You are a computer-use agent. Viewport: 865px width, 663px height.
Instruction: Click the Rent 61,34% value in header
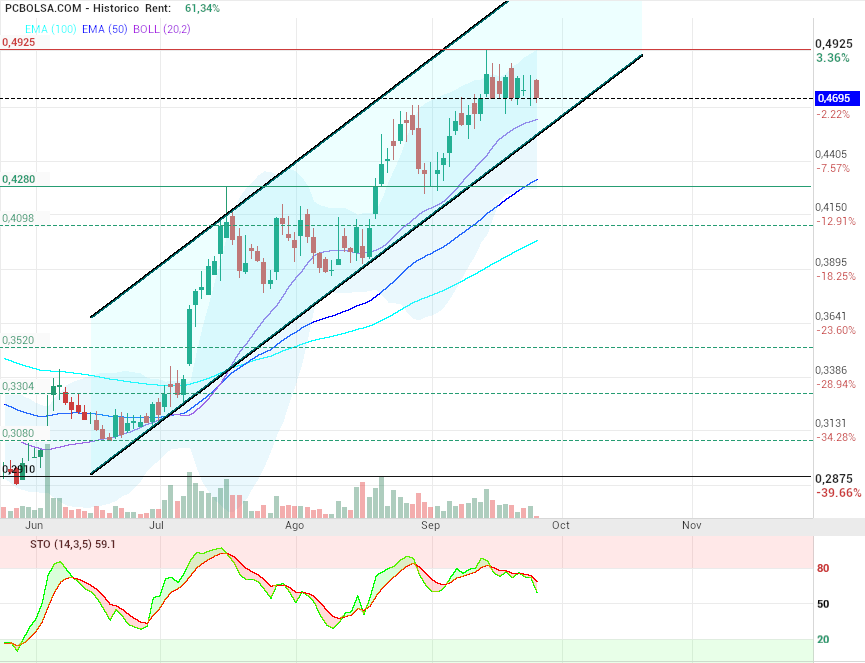[202, 8]
